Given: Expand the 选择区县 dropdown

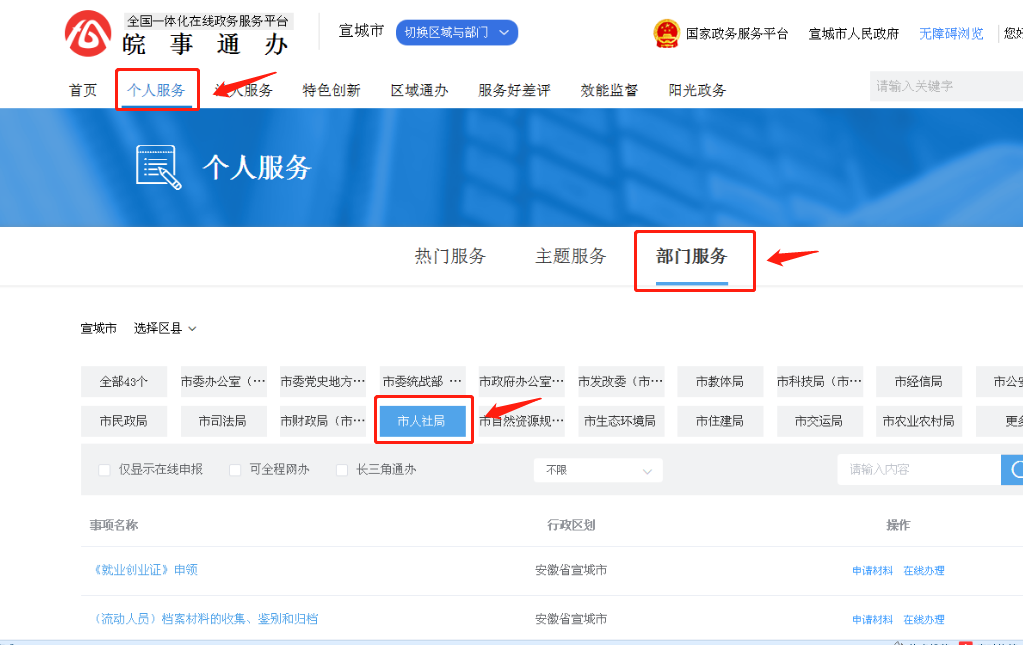Looking at the screenshot, I should click(165, 328).
